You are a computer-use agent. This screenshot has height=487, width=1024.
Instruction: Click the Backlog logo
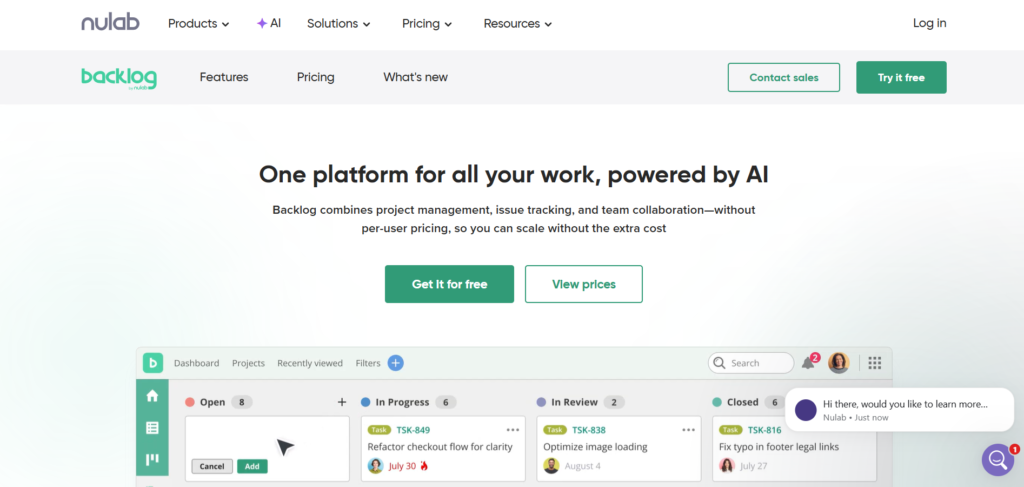[x=118, y=78]
